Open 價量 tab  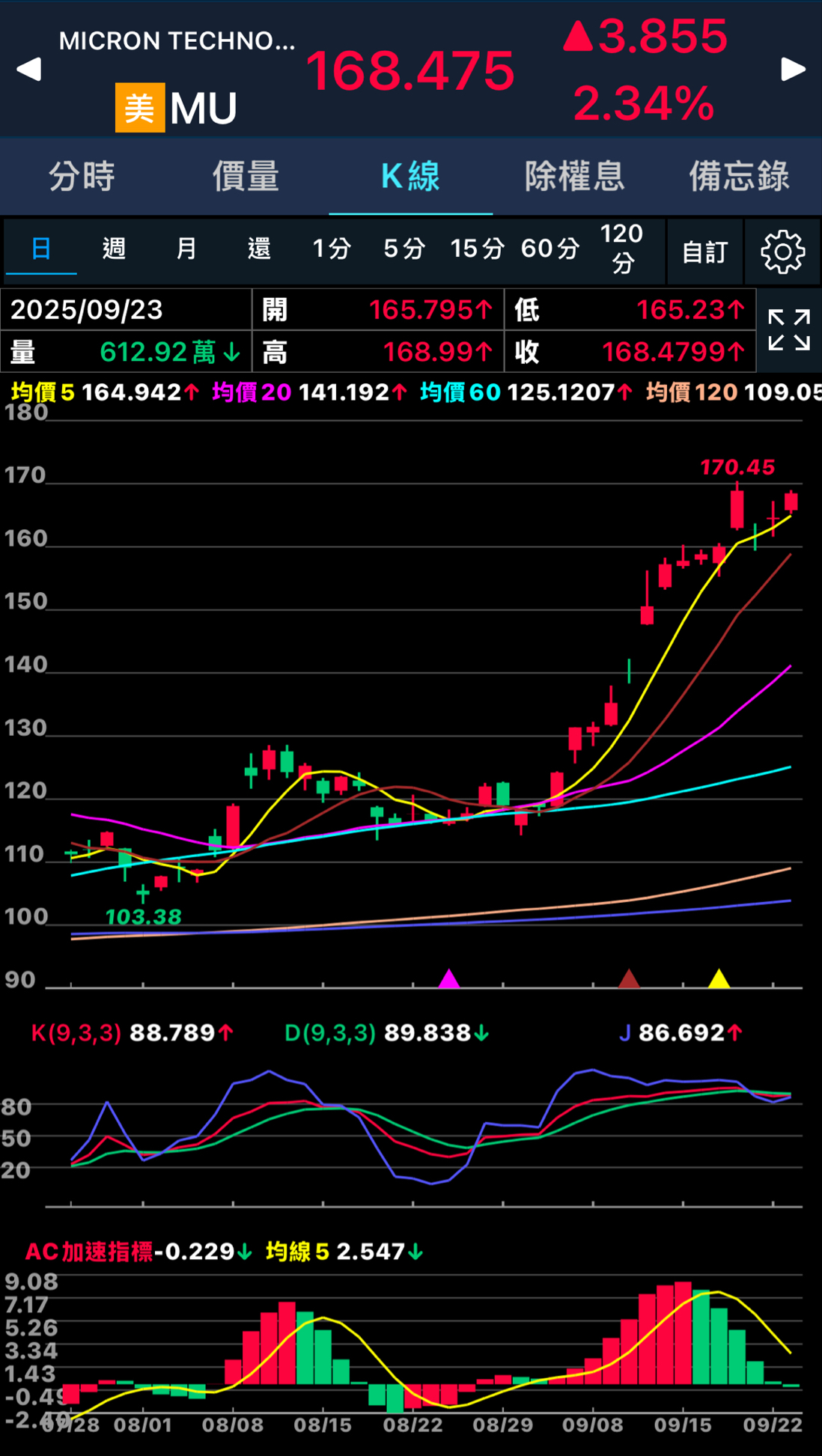click(246, 177)
